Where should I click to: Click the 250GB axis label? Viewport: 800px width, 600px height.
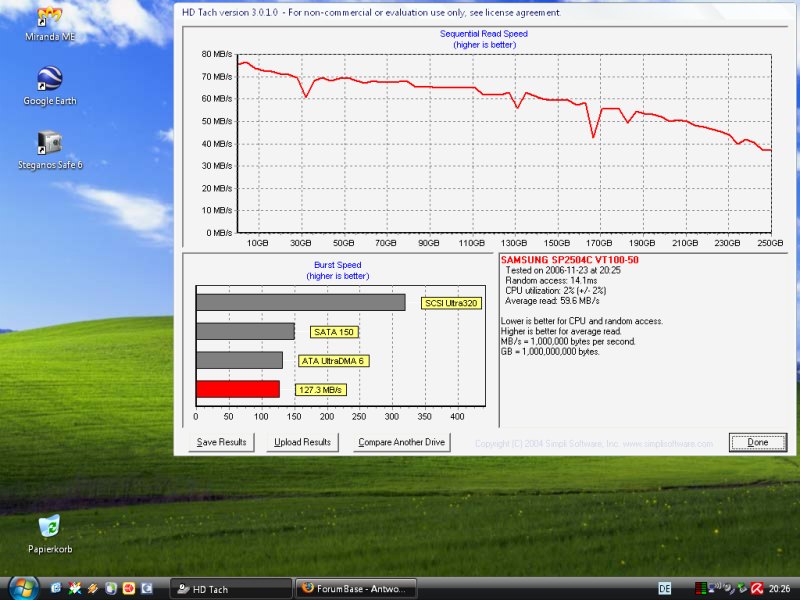[x=770, y=243]
